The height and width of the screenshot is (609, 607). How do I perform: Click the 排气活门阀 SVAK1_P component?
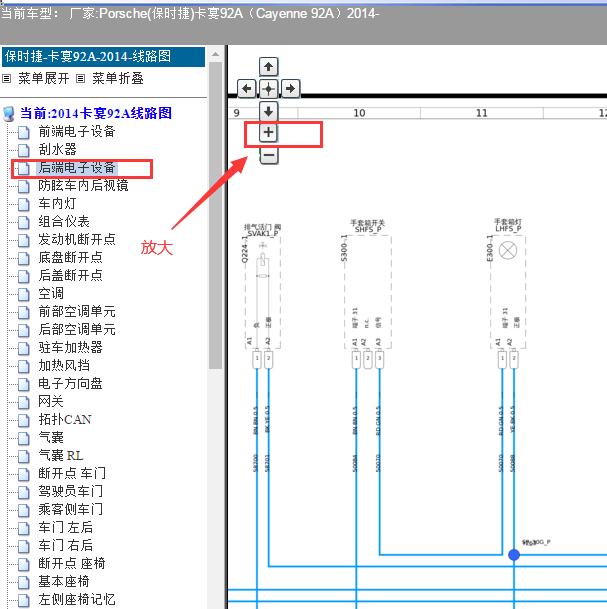point(263,292)
